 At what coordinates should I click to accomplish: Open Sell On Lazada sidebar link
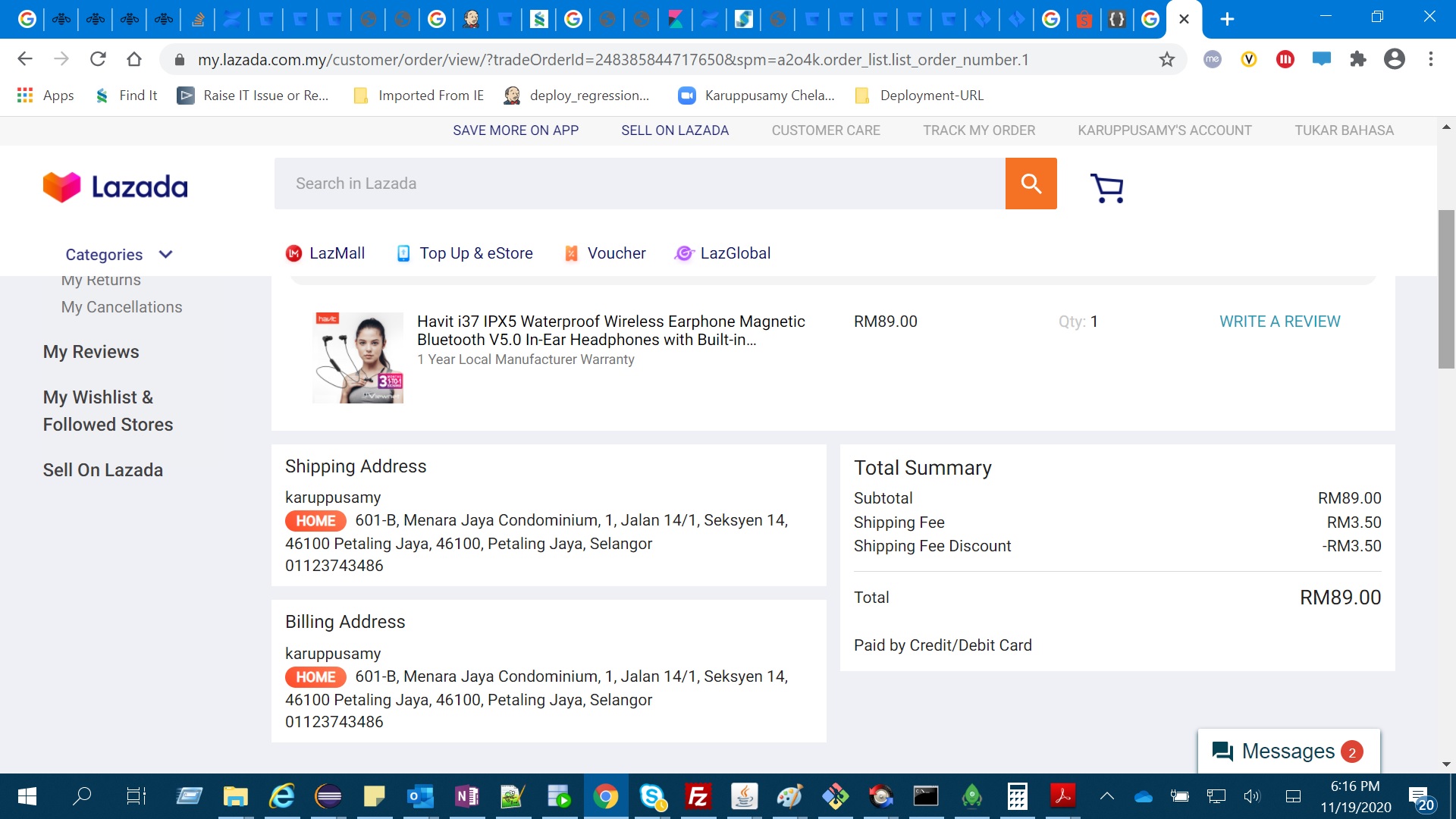[x=103, y=470]
